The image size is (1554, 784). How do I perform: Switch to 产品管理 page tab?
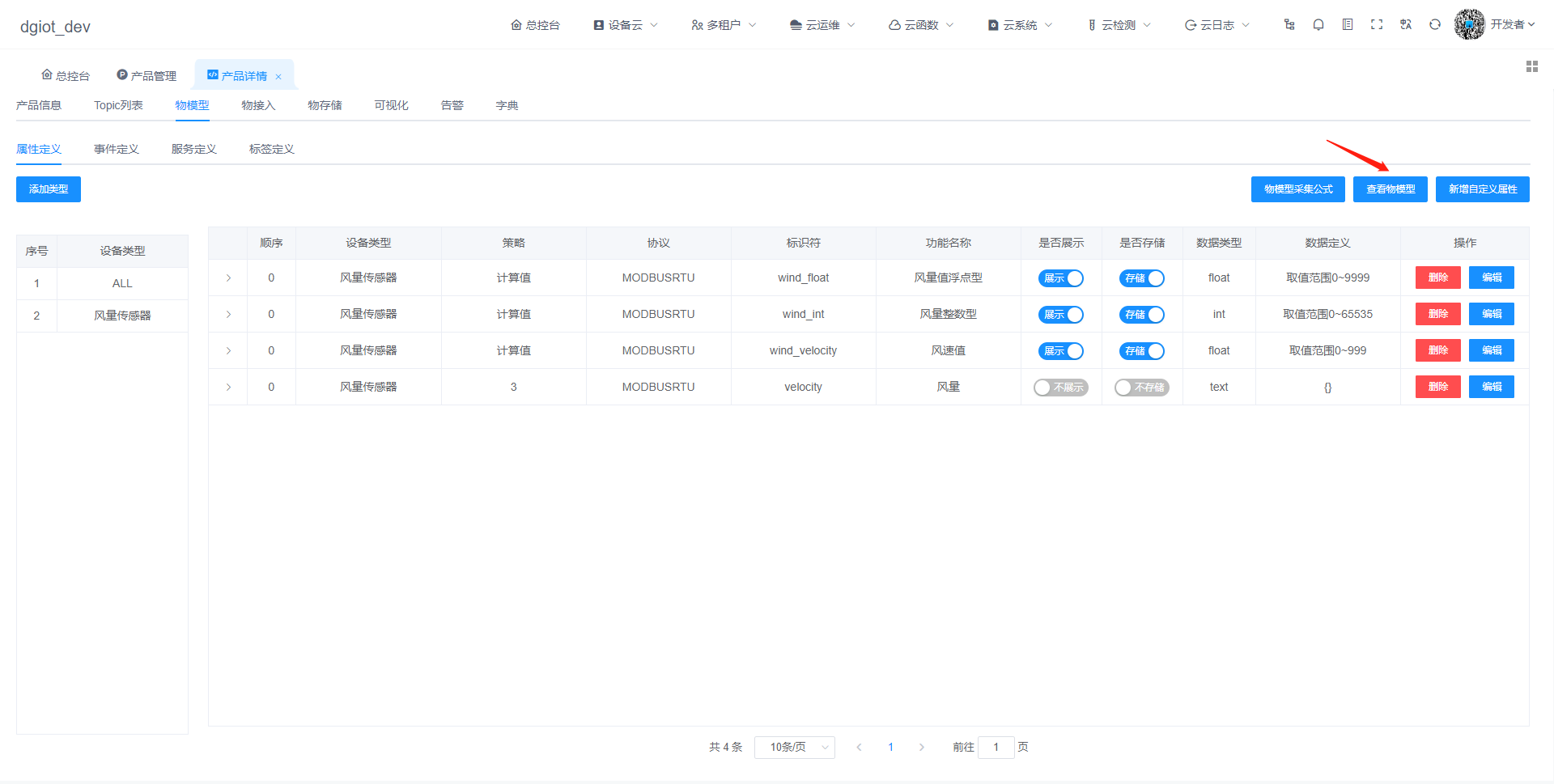point(146,75)
